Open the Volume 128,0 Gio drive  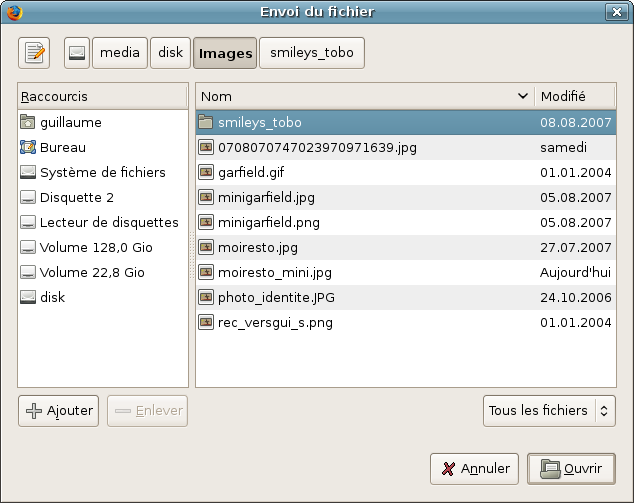point(92,247)
